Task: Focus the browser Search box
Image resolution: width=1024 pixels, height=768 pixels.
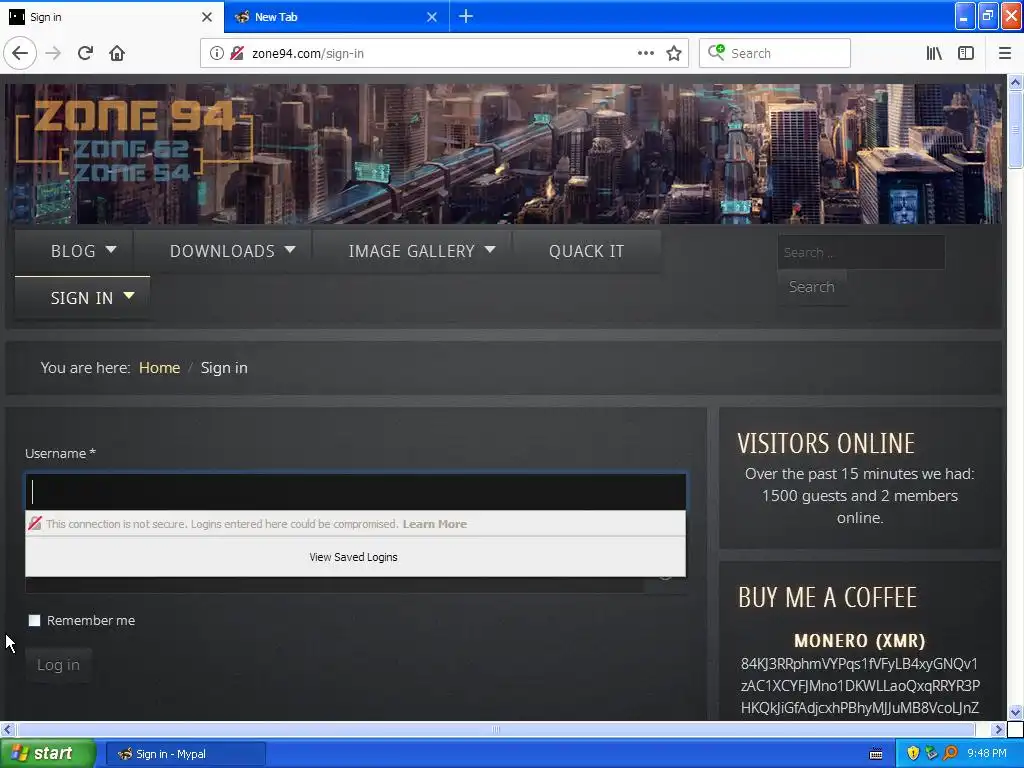Action: tap(775, 53)
